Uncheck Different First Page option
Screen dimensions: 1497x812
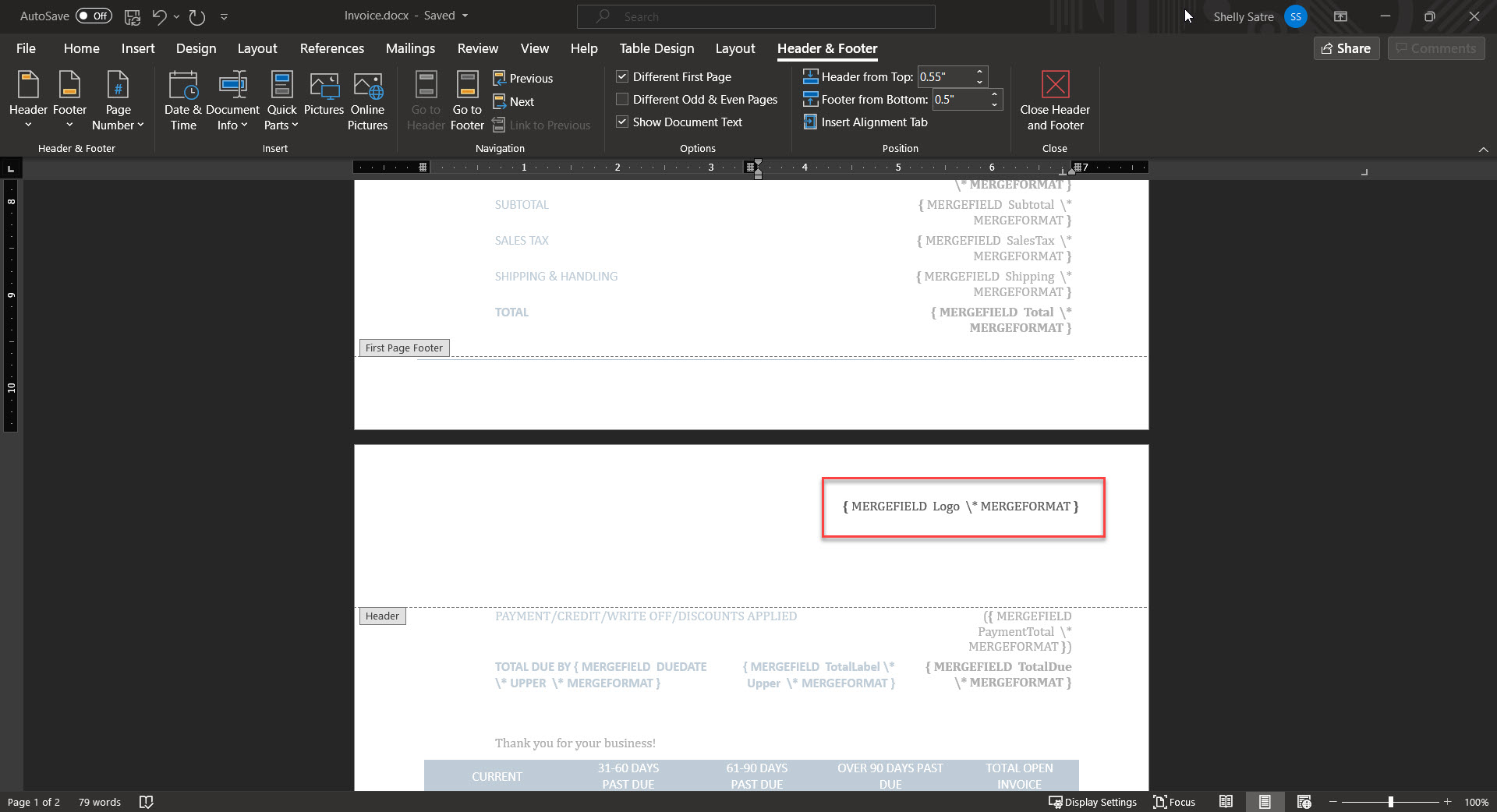point(622,77)
